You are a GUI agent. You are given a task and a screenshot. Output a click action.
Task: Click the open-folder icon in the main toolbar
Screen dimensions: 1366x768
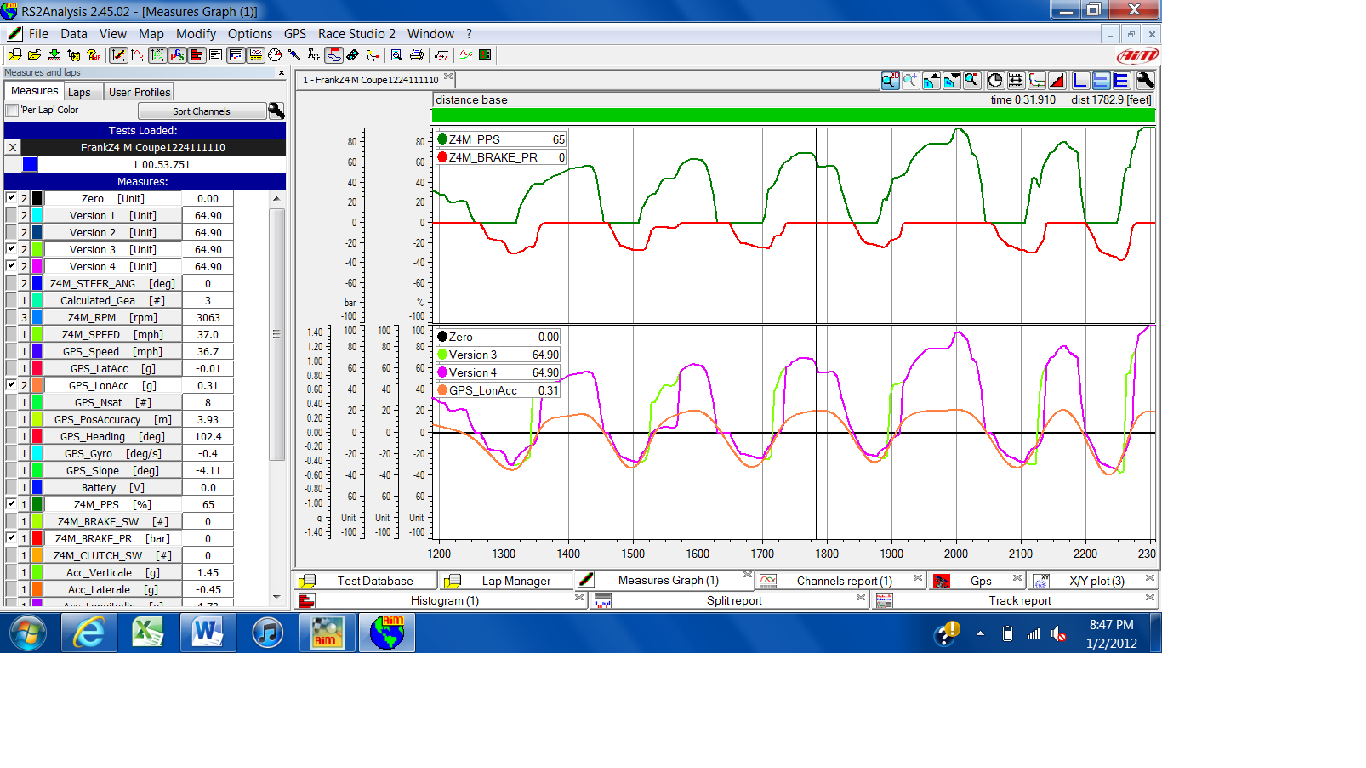click(35, 55)
